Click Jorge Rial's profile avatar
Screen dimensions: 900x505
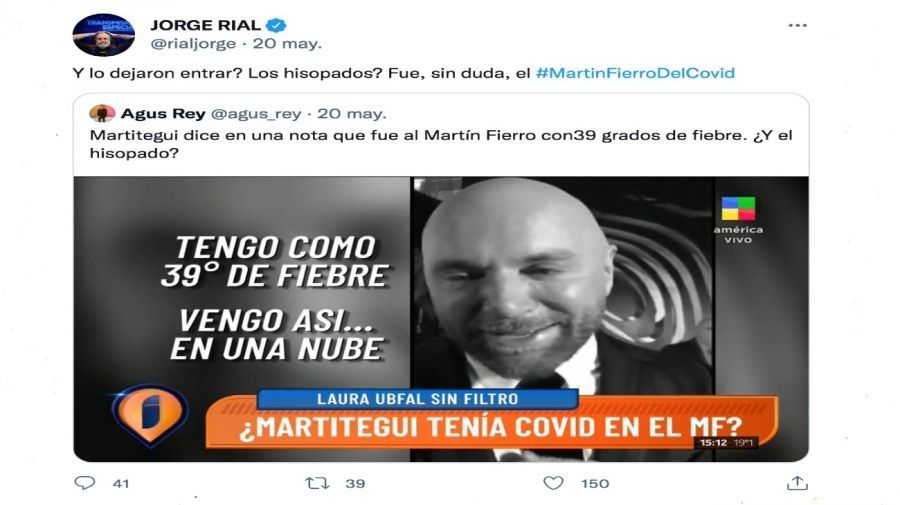click(x=103, y=35)
